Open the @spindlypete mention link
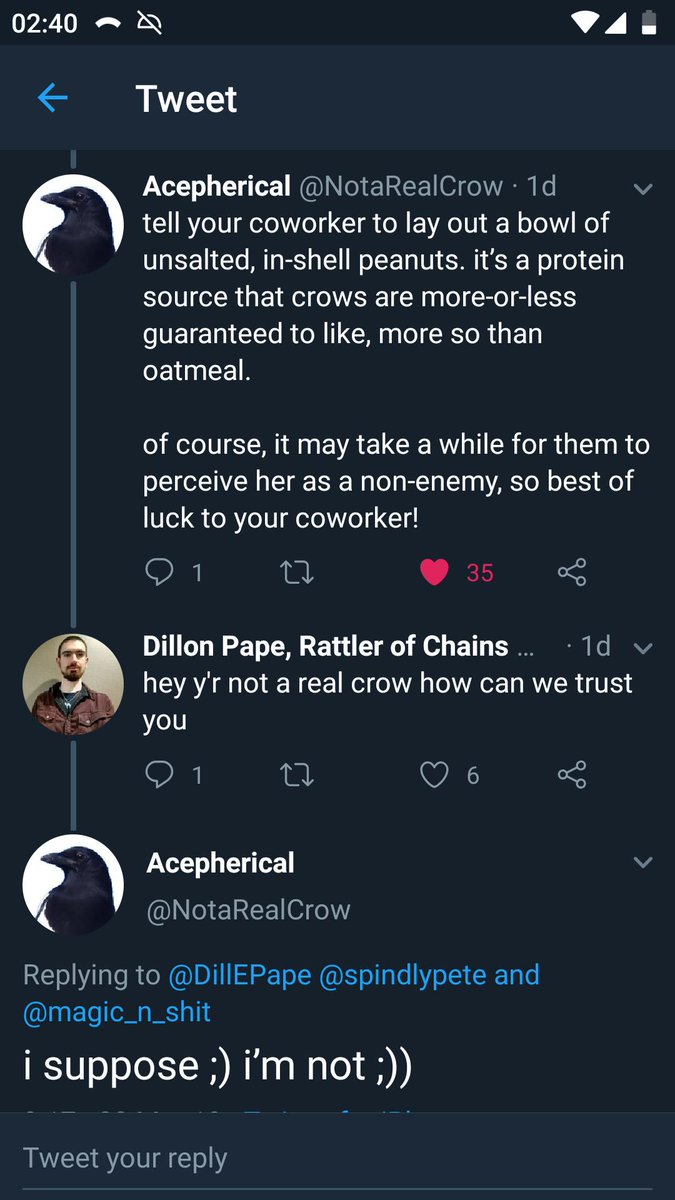 402,974
